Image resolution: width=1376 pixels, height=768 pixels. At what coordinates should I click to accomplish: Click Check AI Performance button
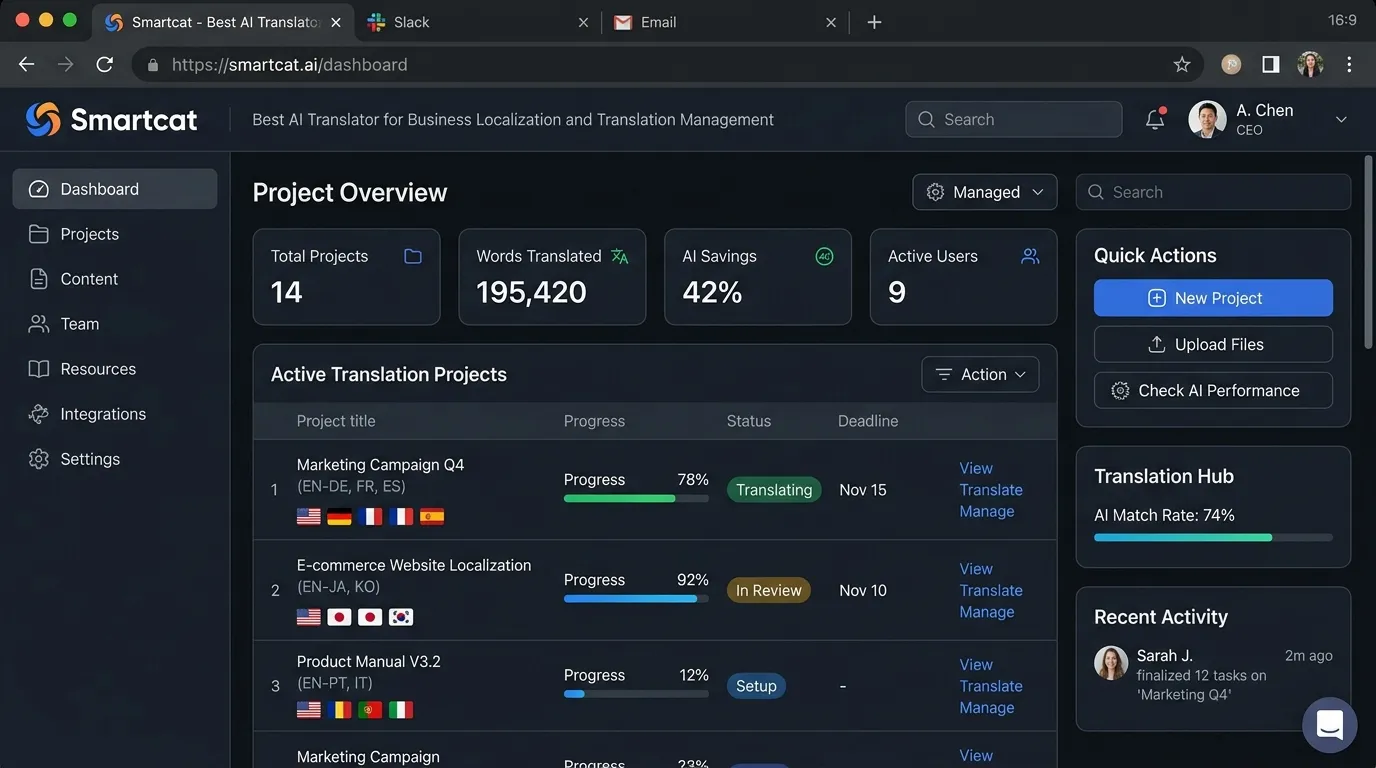[1213, 390]
